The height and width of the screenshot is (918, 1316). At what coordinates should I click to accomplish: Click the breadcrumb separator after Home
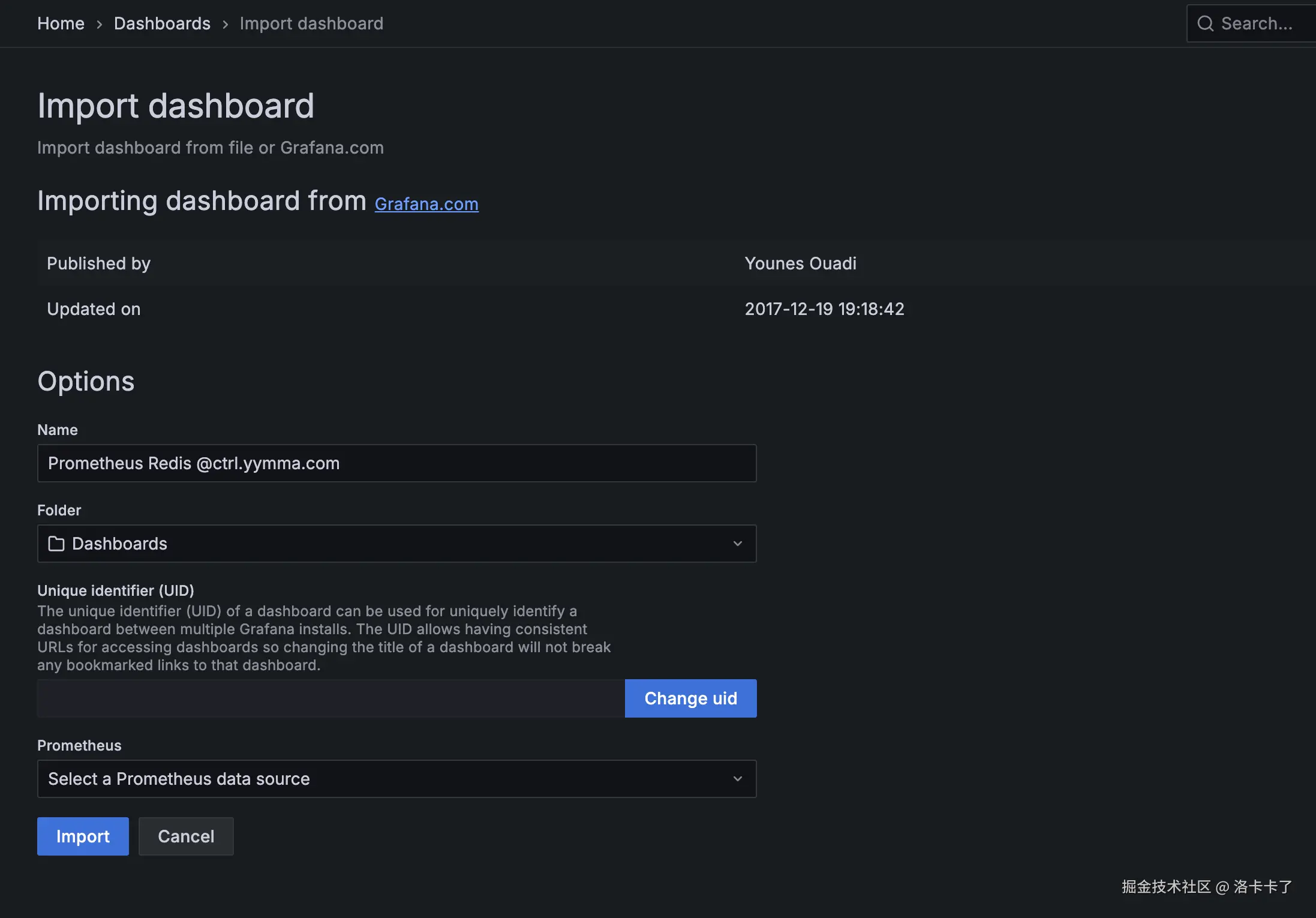tap(100, 24)
